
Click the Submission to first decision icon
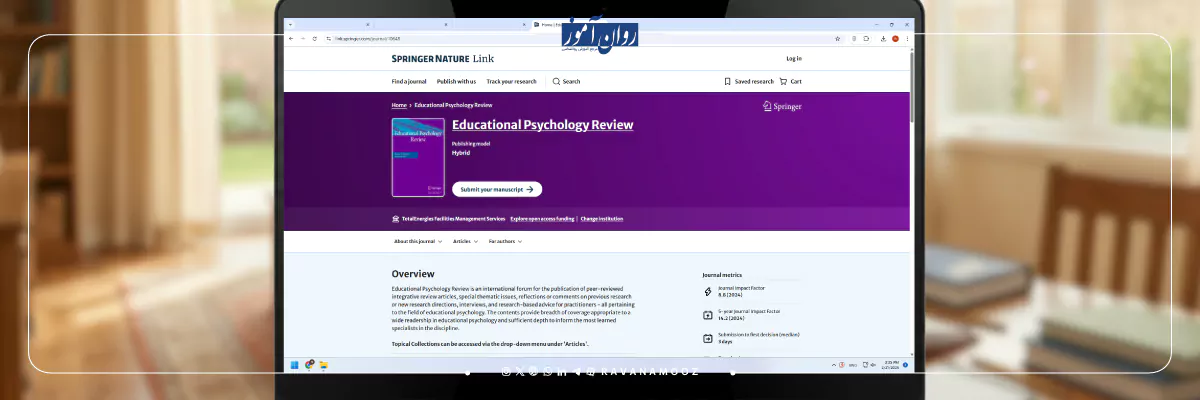point(708,338)
